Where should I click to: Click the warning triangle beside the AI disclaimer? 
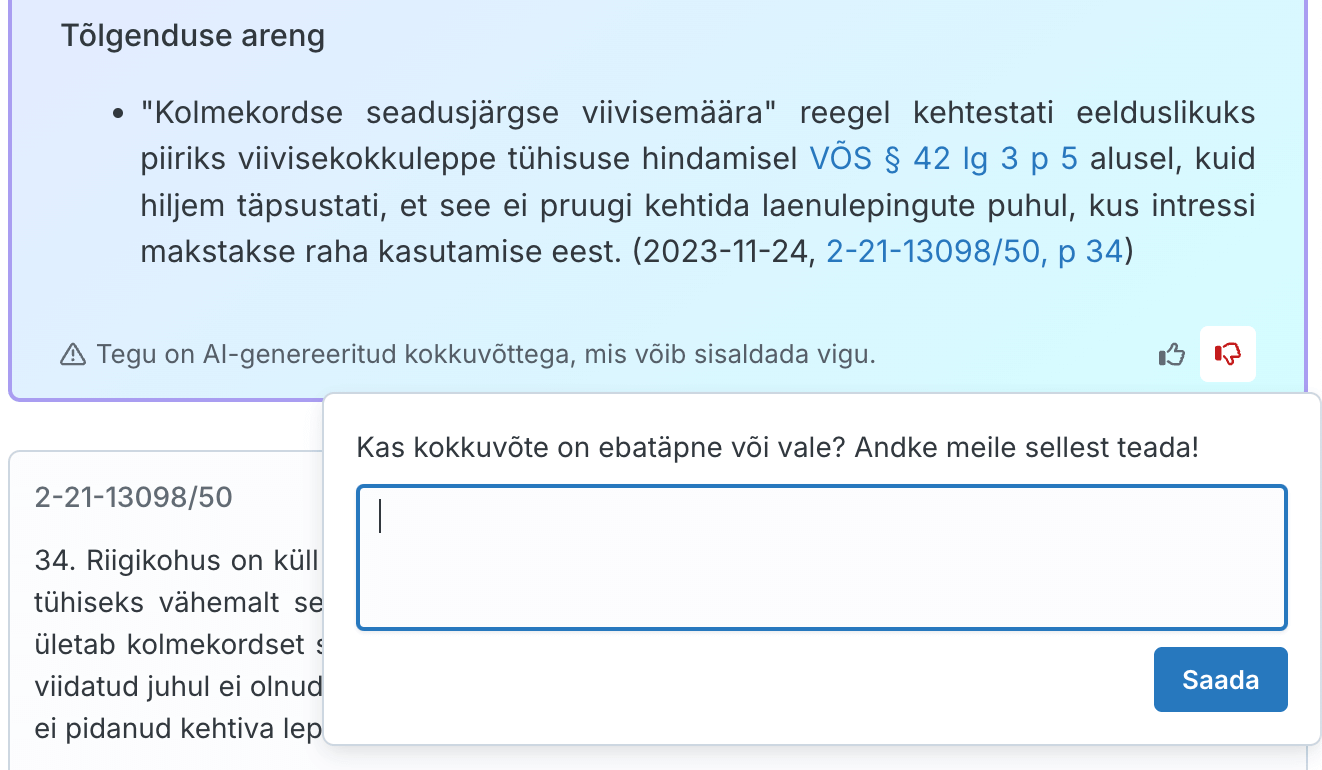(x=72, y=354)
